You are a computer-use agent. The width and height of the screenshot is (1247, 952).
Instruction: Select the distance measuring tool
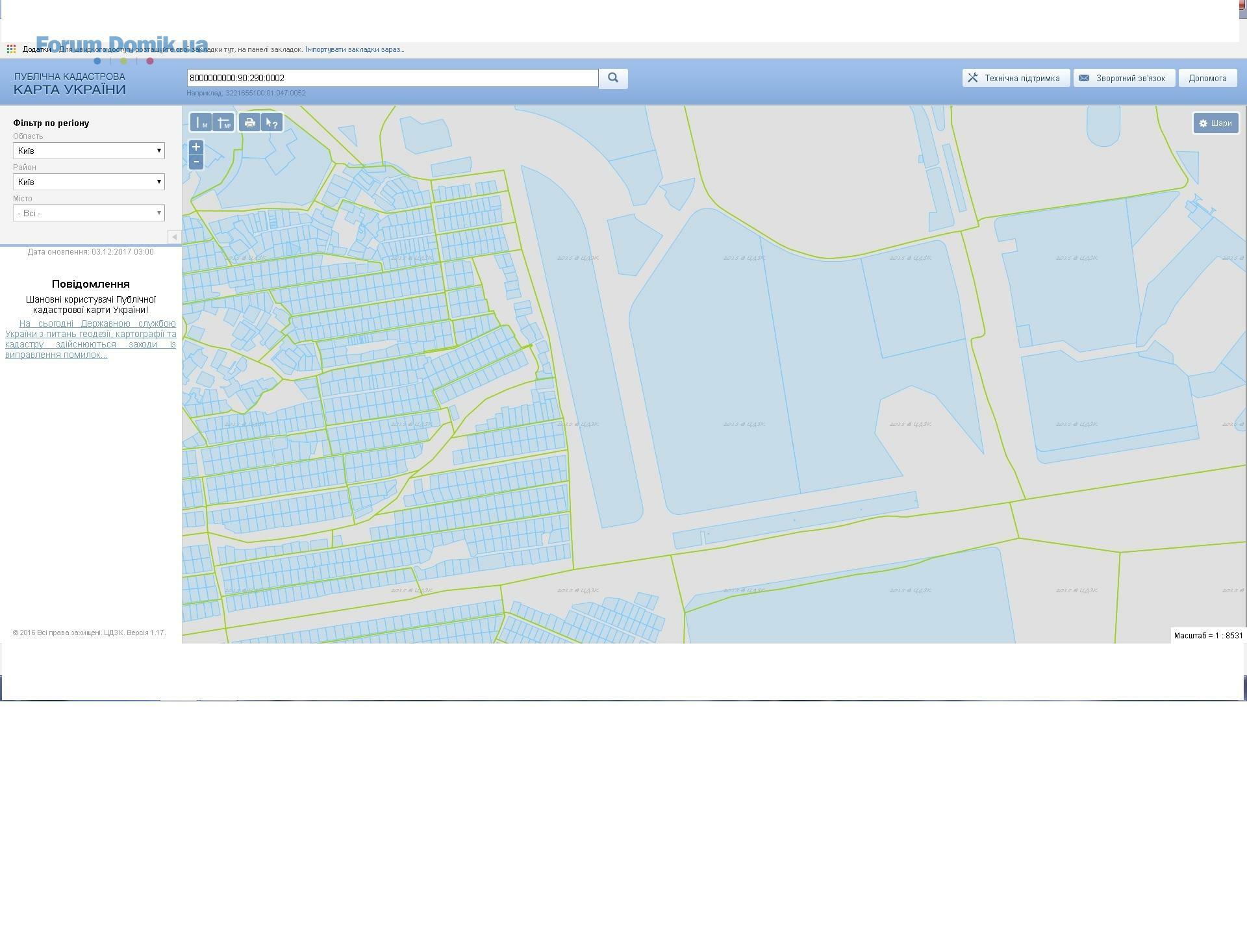[201, 123]
